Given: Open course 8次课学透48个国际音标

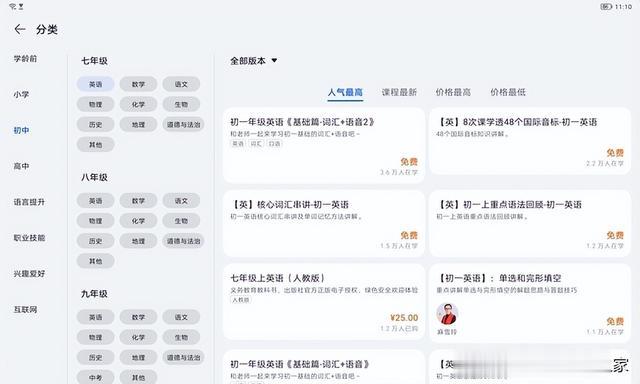Looking at the screenshot, I should click(530, 141).
